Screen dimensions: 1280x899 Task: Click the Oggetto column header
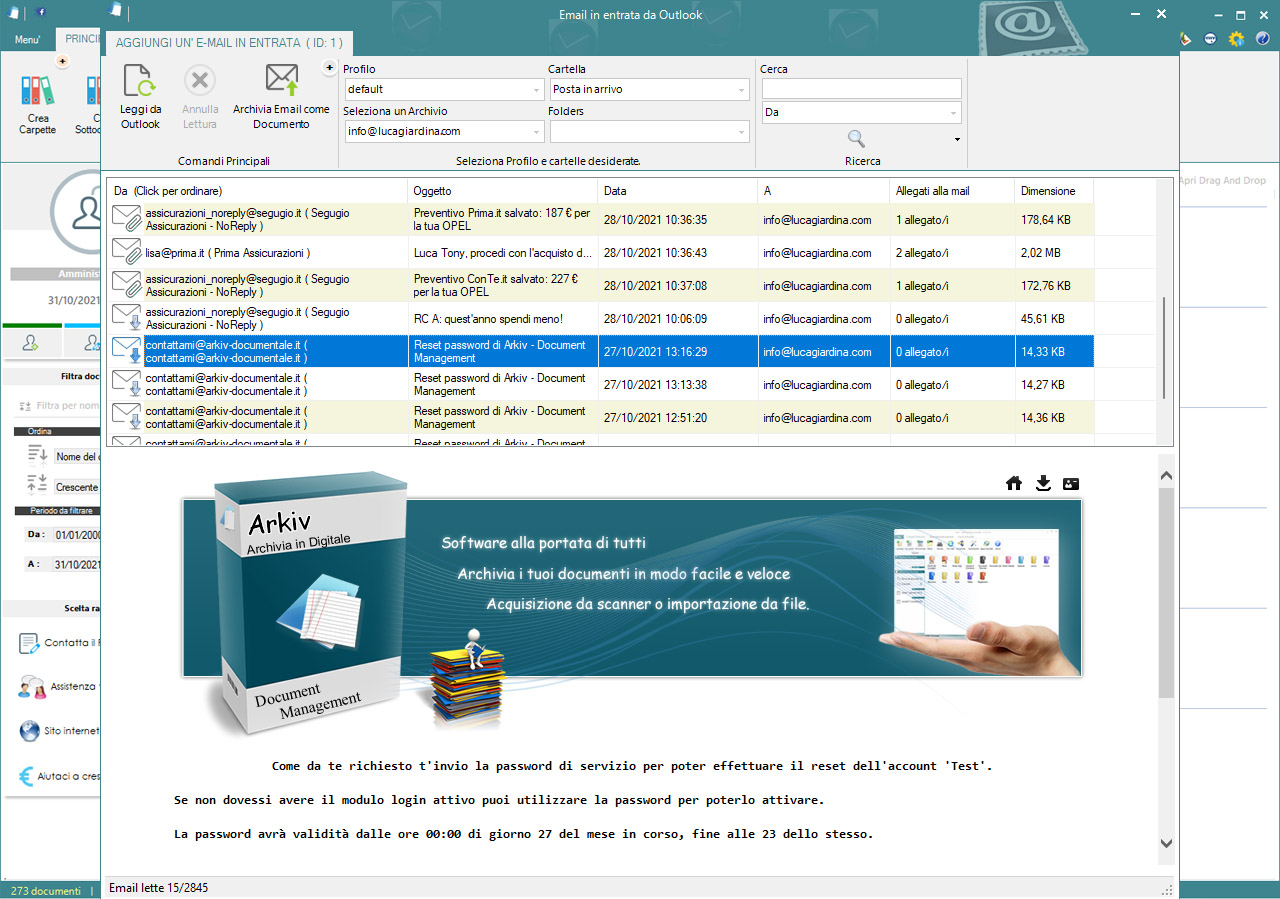pyautogui.click(x=503, y=191)
